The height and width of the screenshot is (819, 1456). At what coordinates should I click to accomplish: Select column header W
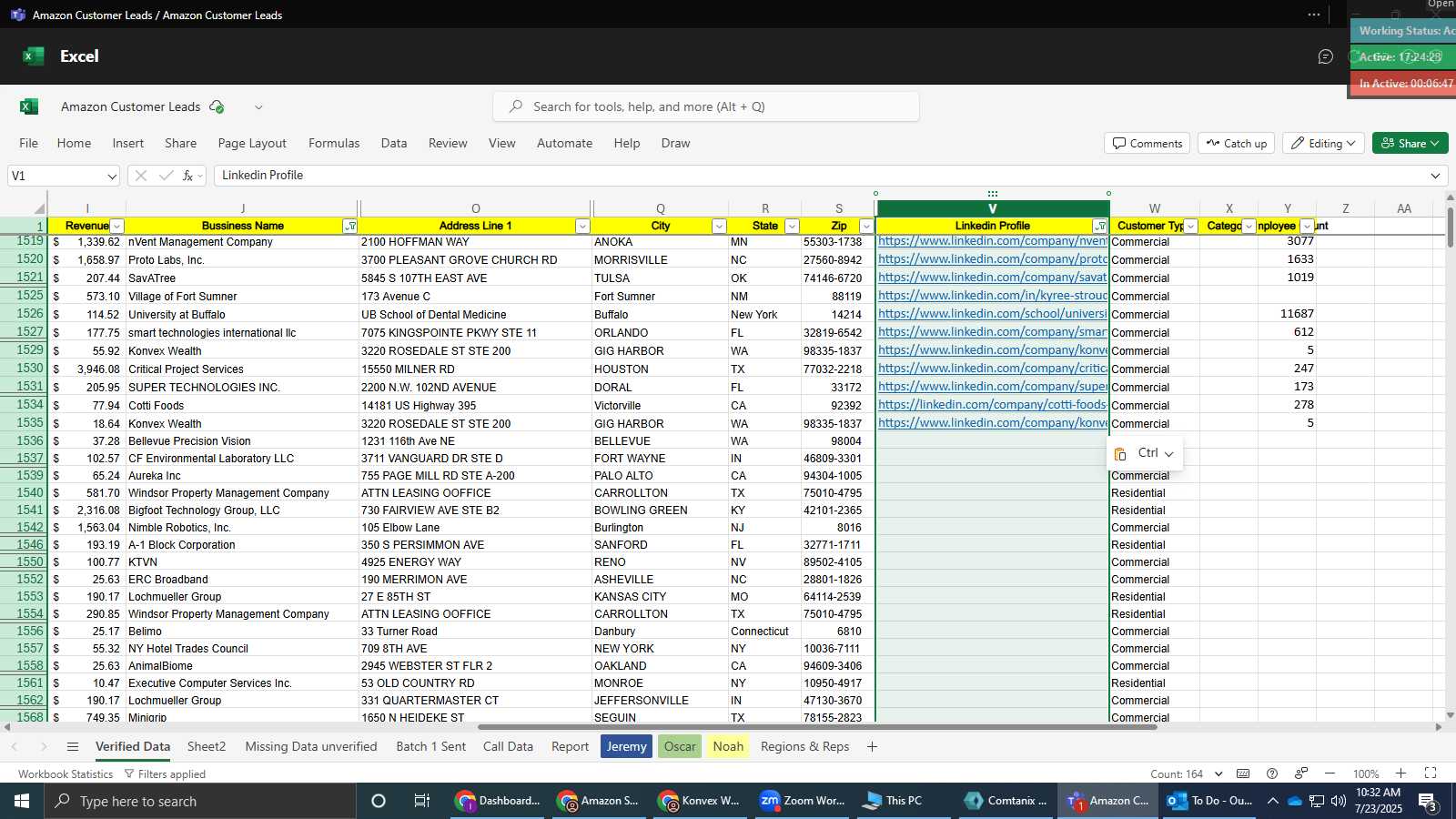coord(1154,208)
